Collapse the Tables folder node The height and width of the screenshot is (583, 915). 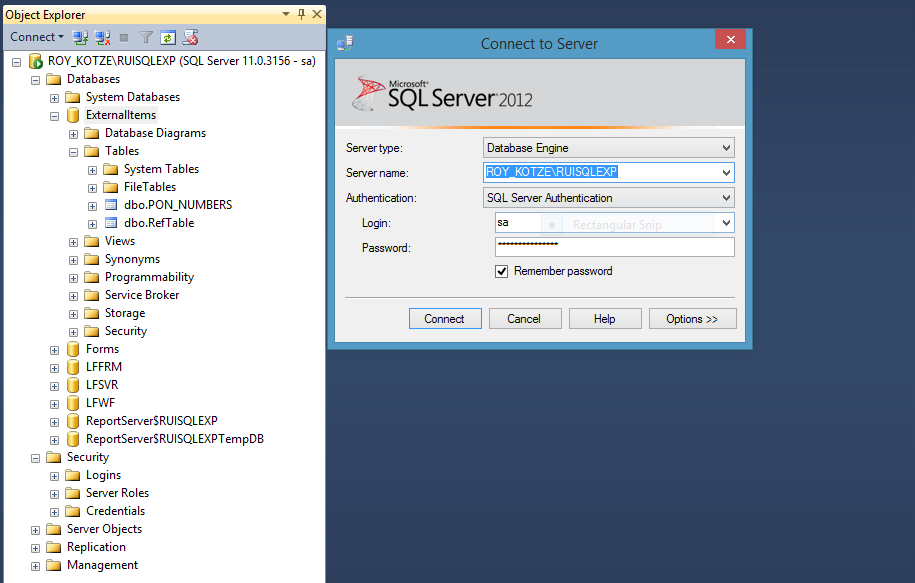click(x=73, y=151)
